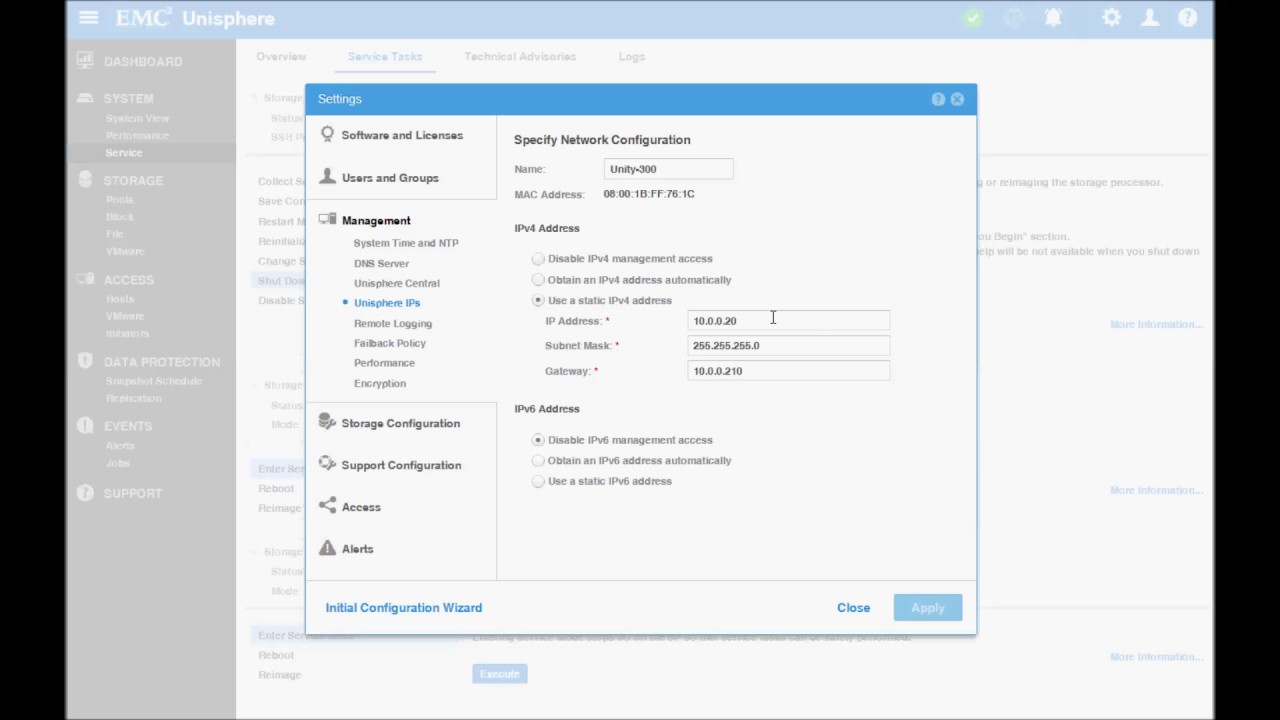The image size is (1280, 720).
Task: Click the Execute button in background page
Action: pos(499,674)
